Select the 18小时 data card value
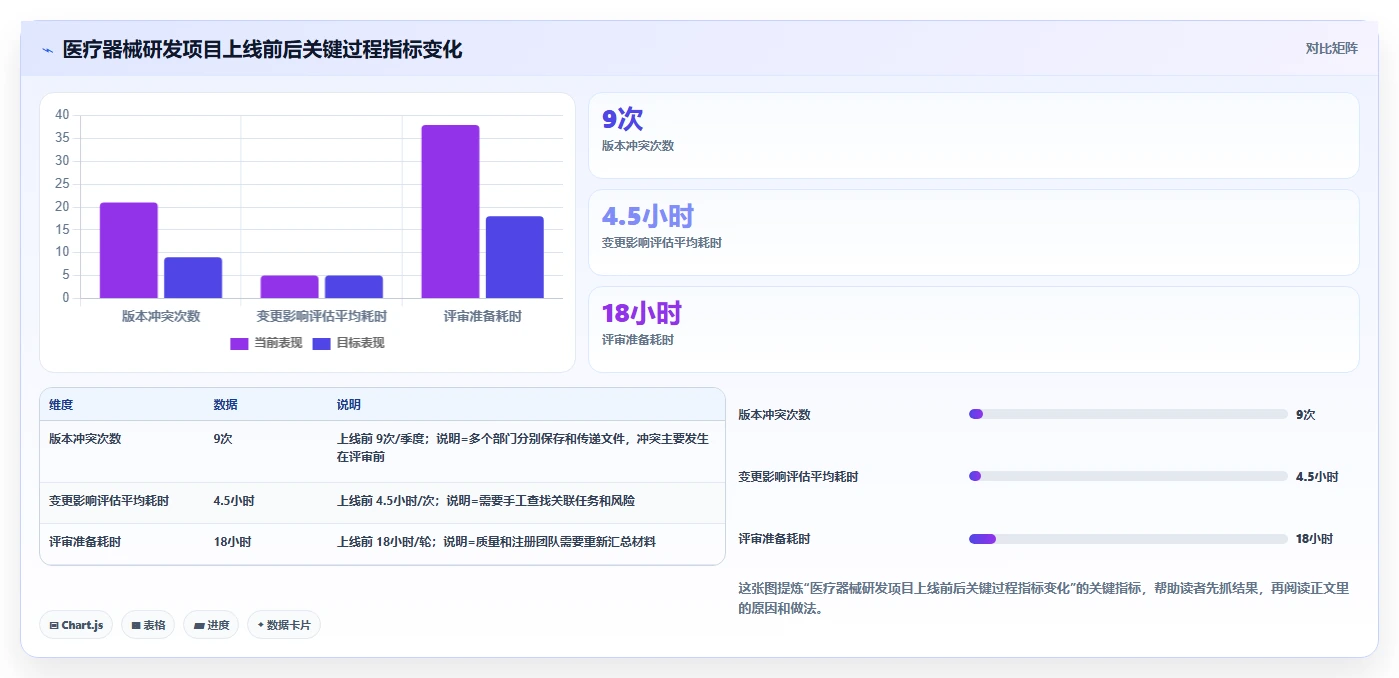The image size is (1399, 678). pyautogui.click(x=641, y=313)
